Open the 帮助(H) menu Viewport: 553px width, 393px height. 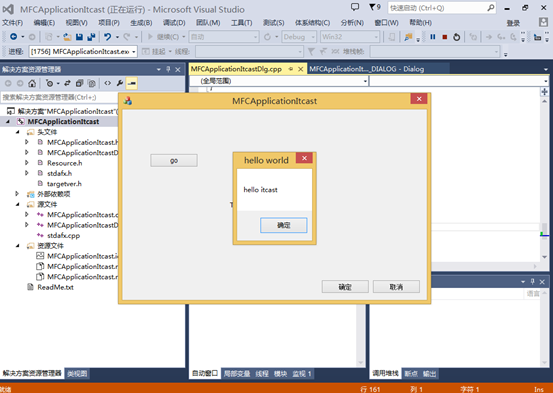click(420, 23)
